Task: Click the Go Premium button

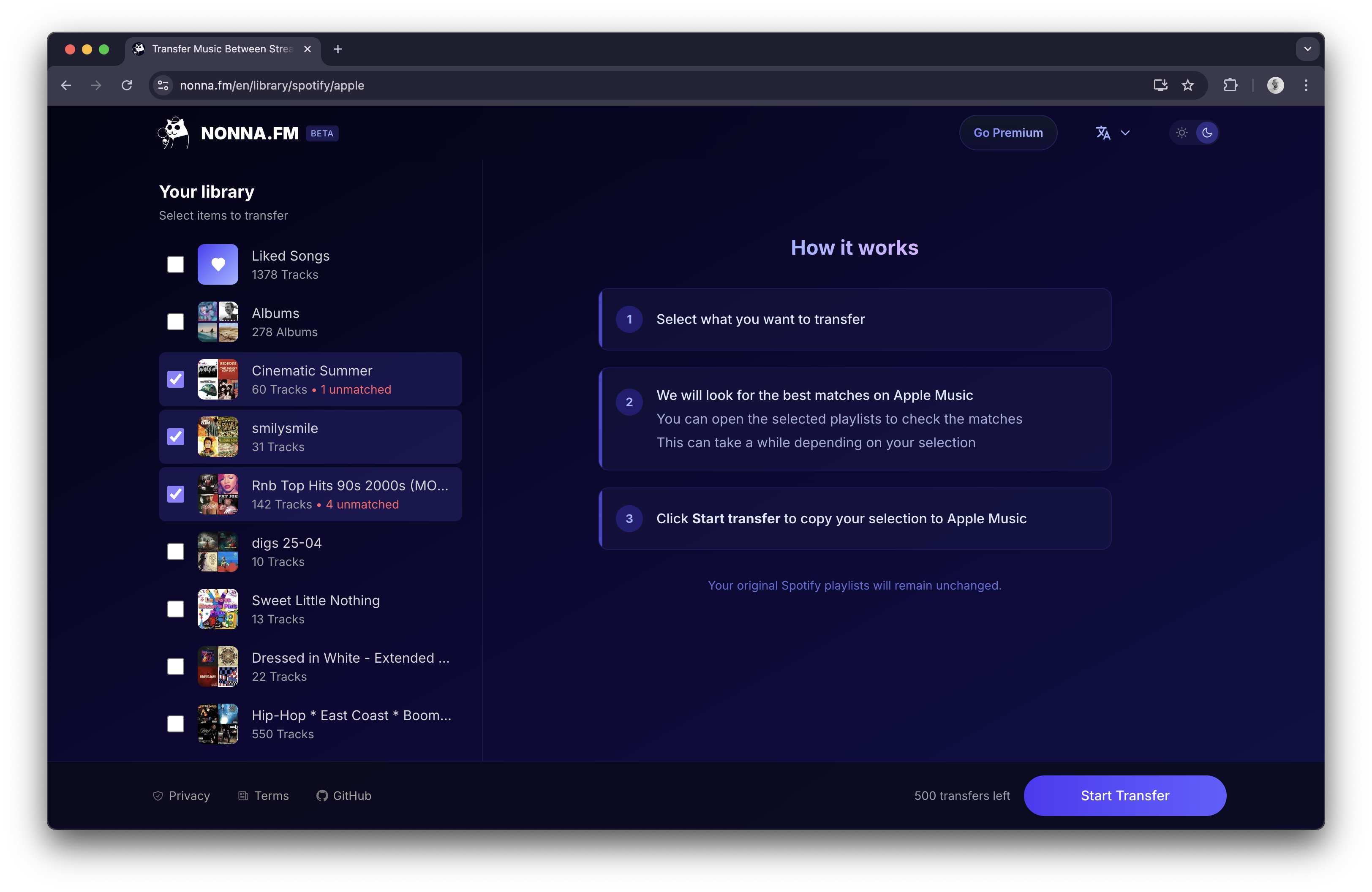Action: point(1008,133)
